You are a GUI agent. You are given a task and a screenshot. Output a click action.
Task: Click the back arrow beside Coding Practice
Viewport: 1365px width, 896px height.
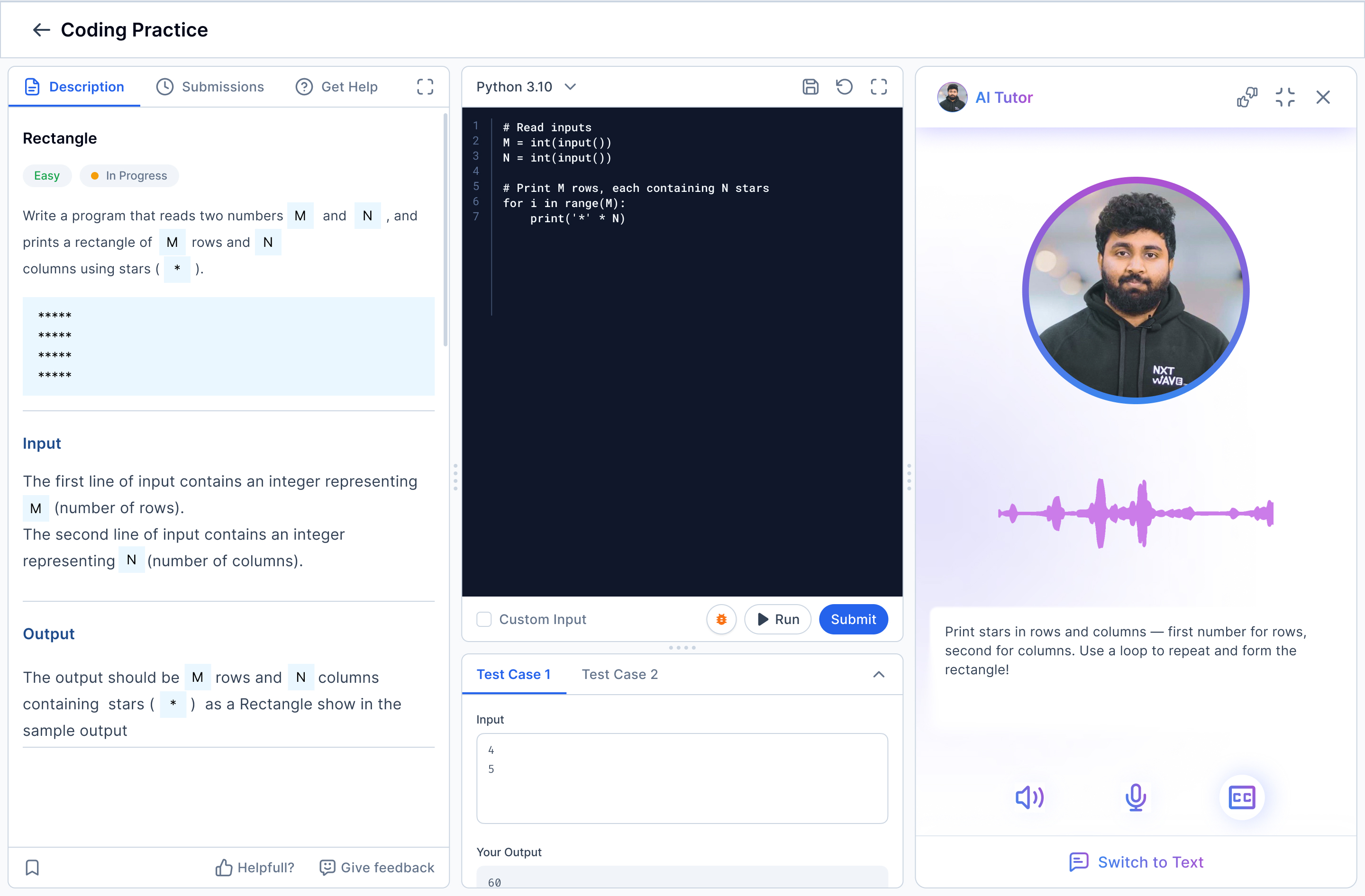point(41,30)
